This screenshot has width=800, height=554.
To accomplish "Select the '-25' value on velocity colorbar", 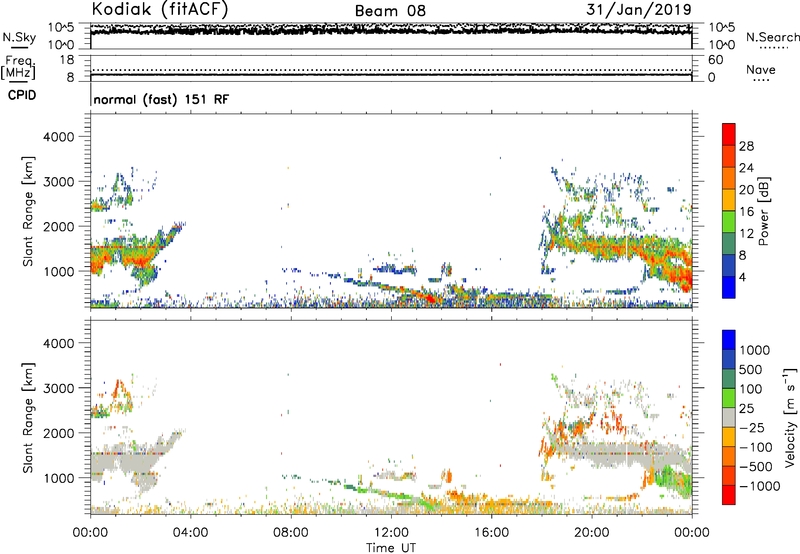I will (752, 428).
